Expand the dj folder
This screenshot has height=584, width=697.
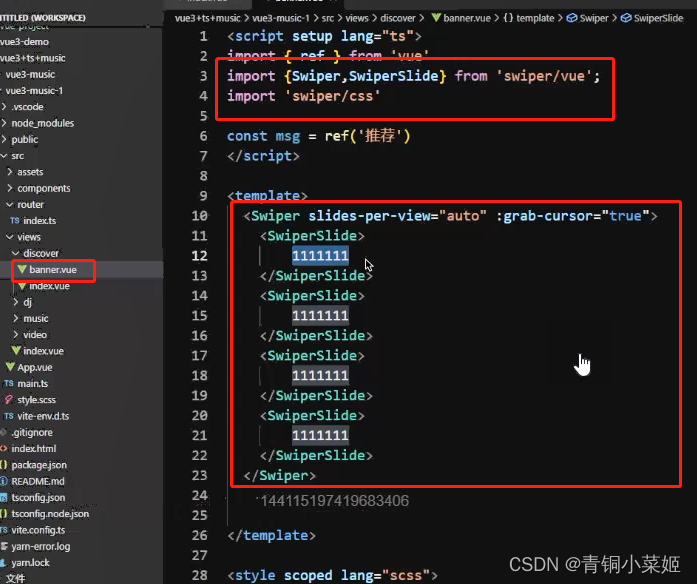coord(28,302)
